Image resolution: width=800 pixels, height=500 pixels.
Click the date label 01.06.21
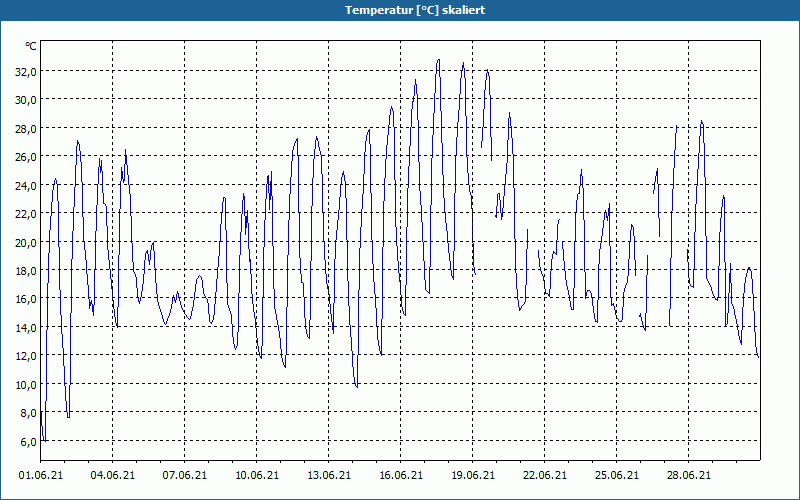click(x=41, y=476)
